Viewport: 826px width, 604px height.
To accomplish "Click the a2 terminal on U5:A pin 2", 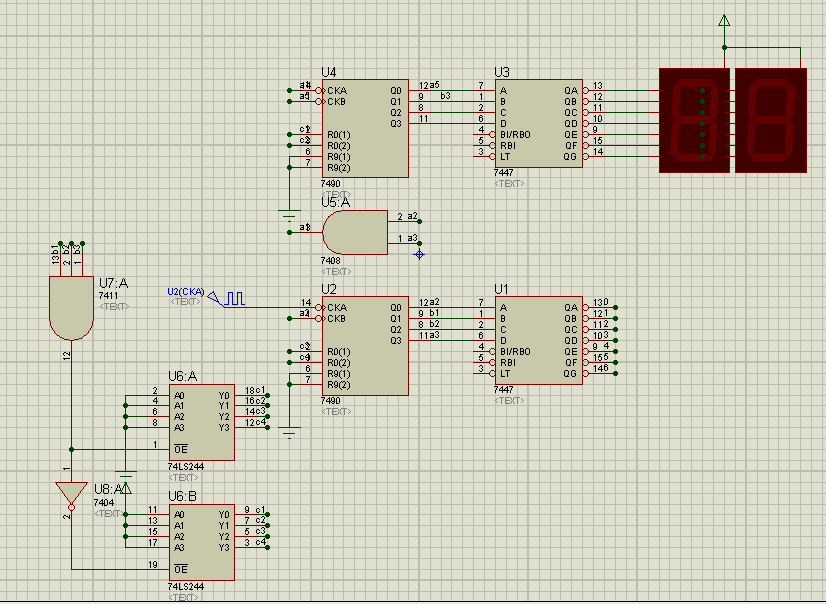I will coord(419,221).
